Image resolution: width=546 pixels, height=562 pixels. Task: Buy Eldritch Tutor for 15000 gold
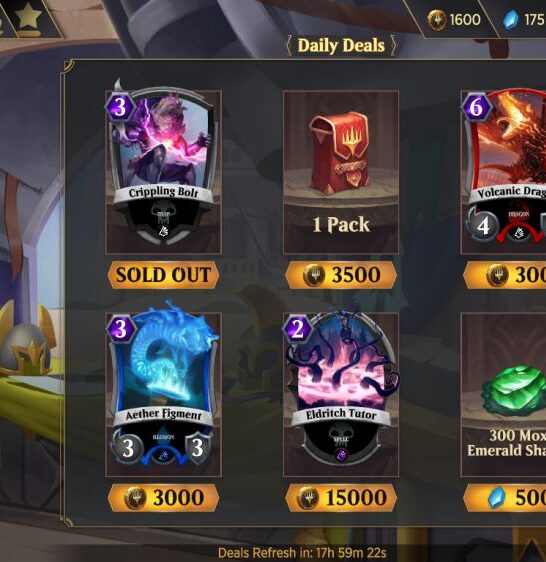point(341,497)
